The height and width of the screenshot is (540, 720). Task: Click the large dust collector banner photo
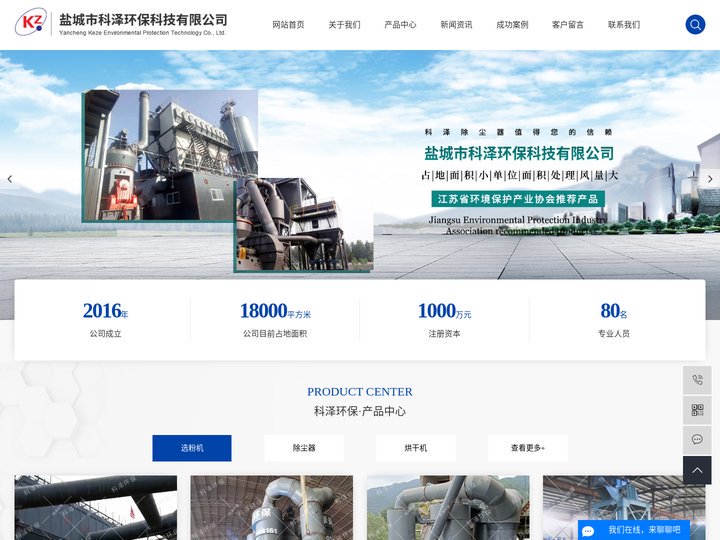170,156
